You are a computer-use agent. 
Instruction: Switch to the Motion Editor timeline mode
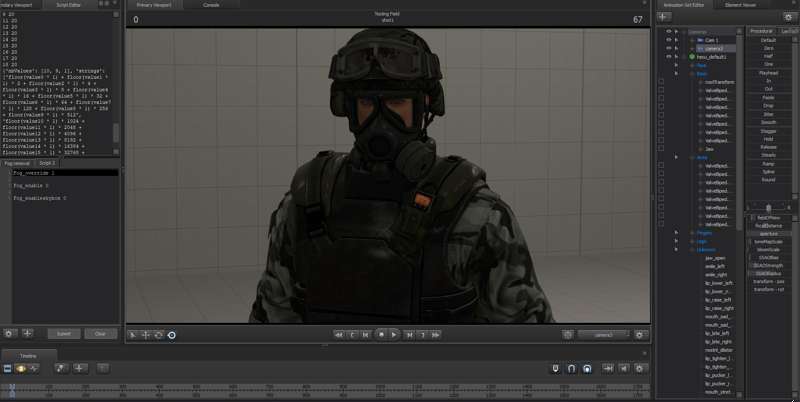coord(21,368)
